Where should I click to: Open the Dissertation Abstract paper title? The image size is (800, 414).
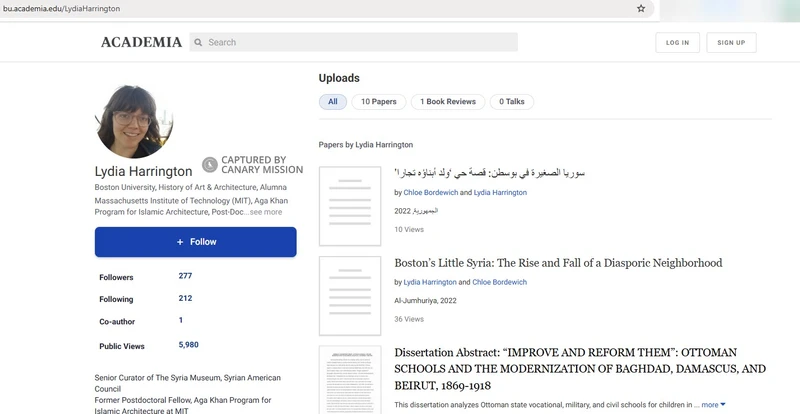[x=580, y=369]
